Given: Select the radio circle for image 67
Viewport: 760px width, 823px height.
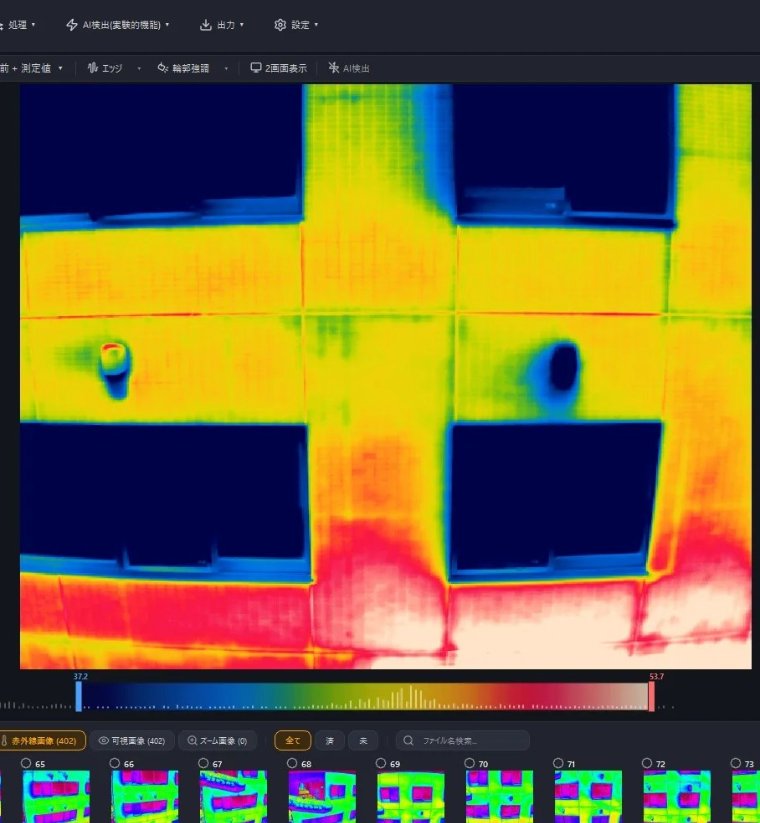Looking at the screenshot, I should pos(203,763).
